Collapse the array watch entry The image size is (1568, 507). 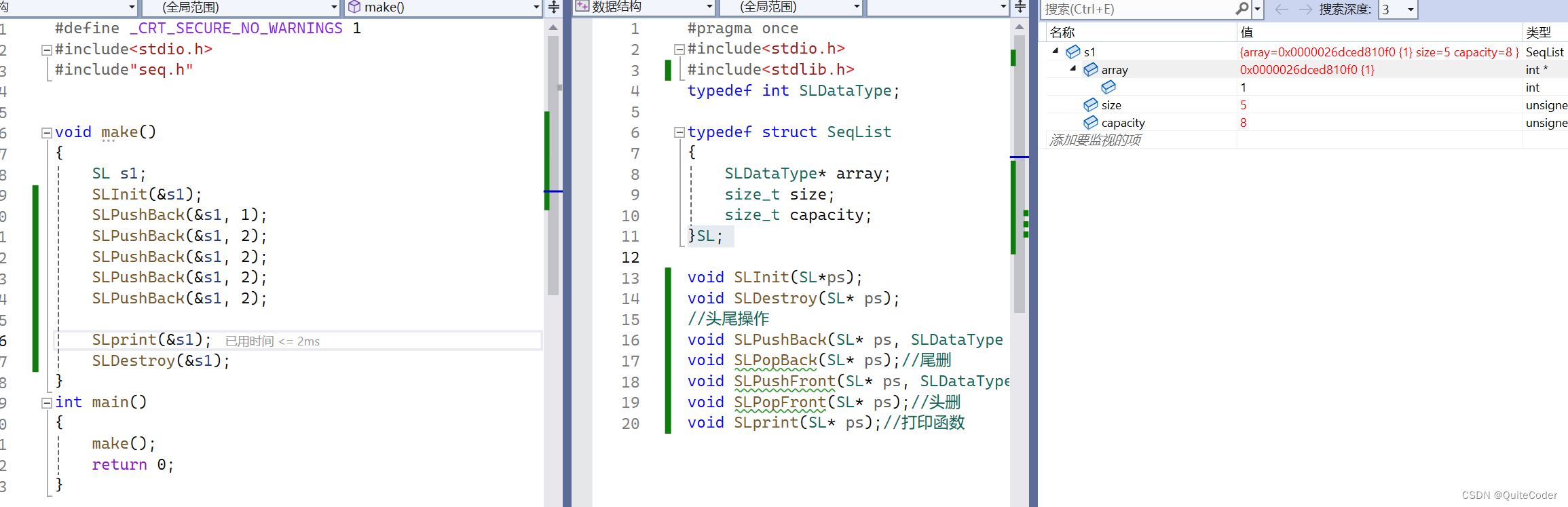click(1073, 69)
